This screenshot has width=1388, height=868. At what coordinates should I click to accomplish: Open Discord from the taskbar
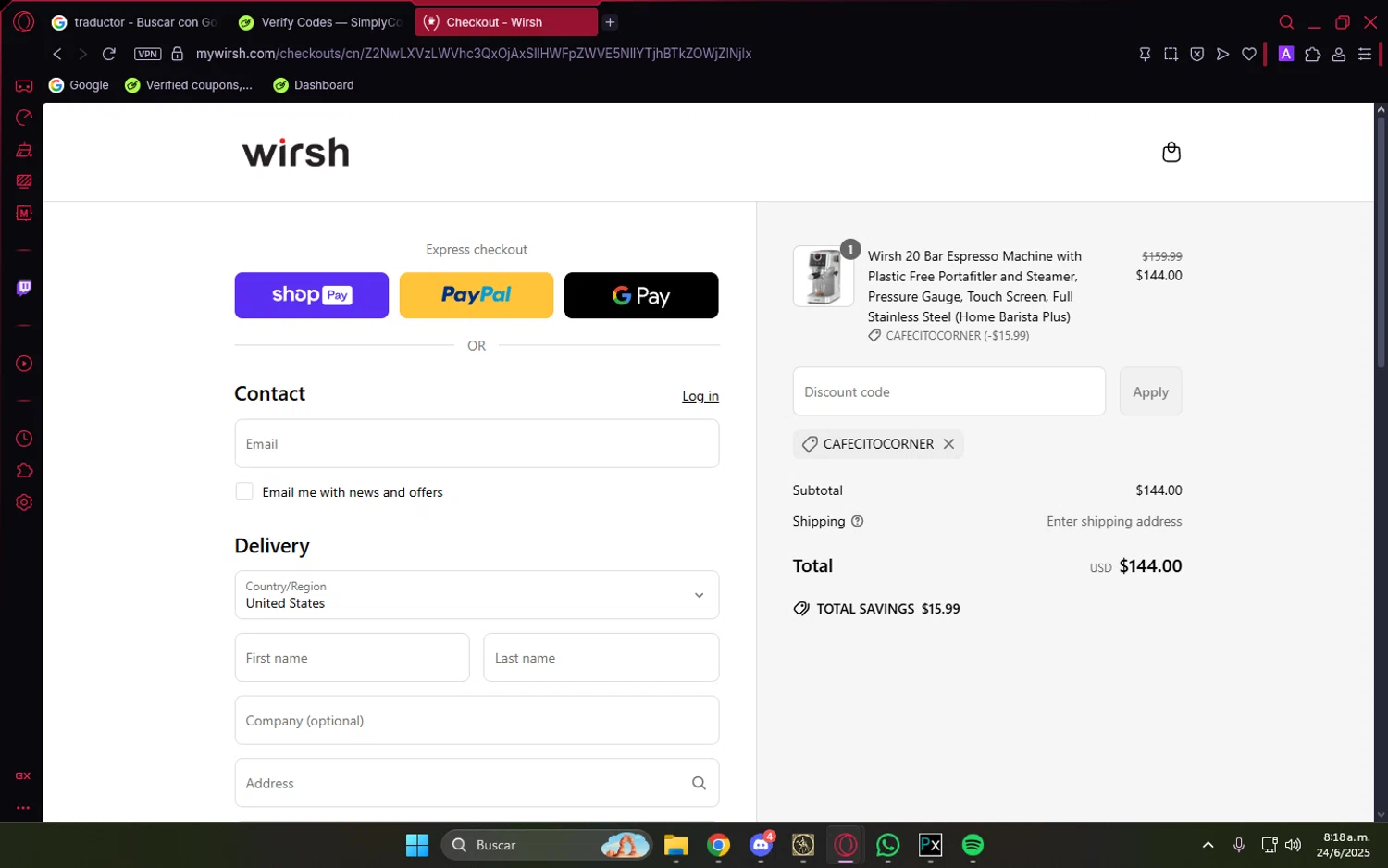point(761,845)
